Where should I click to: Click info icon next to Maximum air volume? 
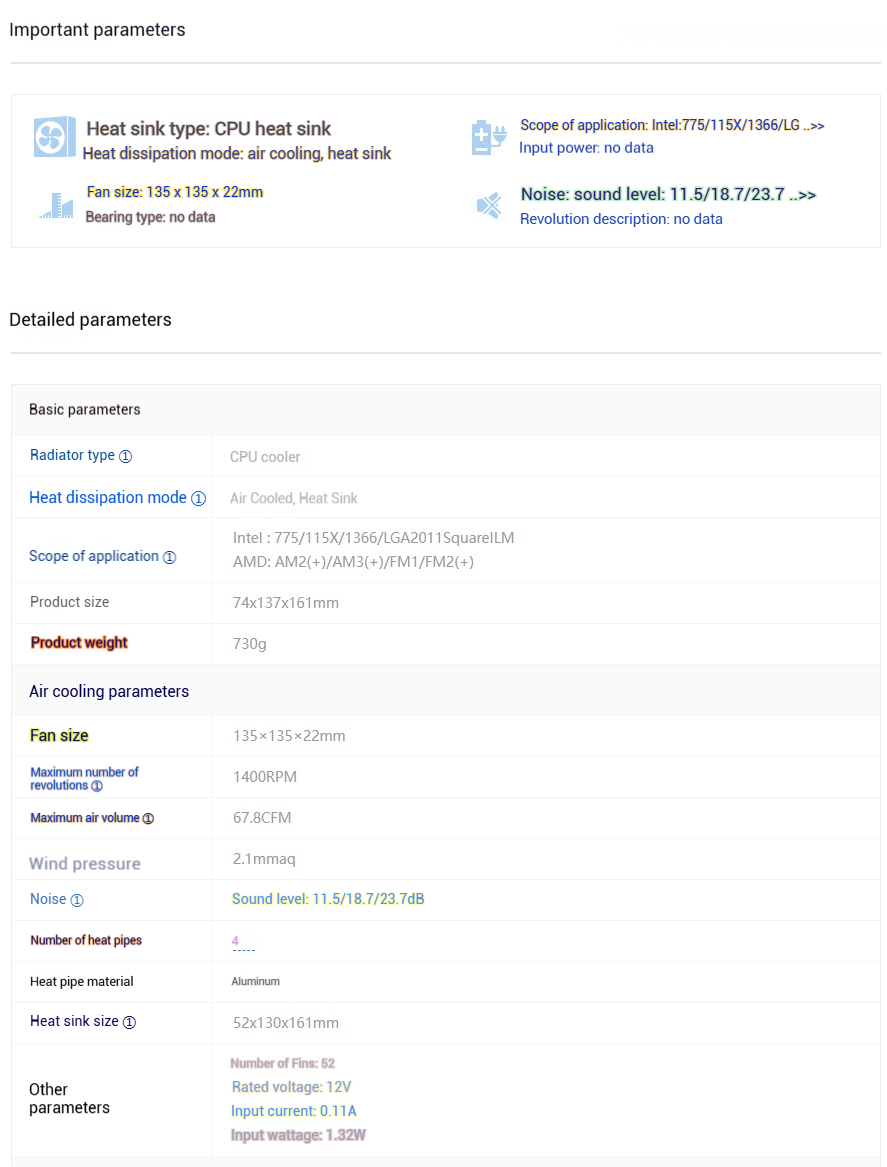tap(148, 819)
